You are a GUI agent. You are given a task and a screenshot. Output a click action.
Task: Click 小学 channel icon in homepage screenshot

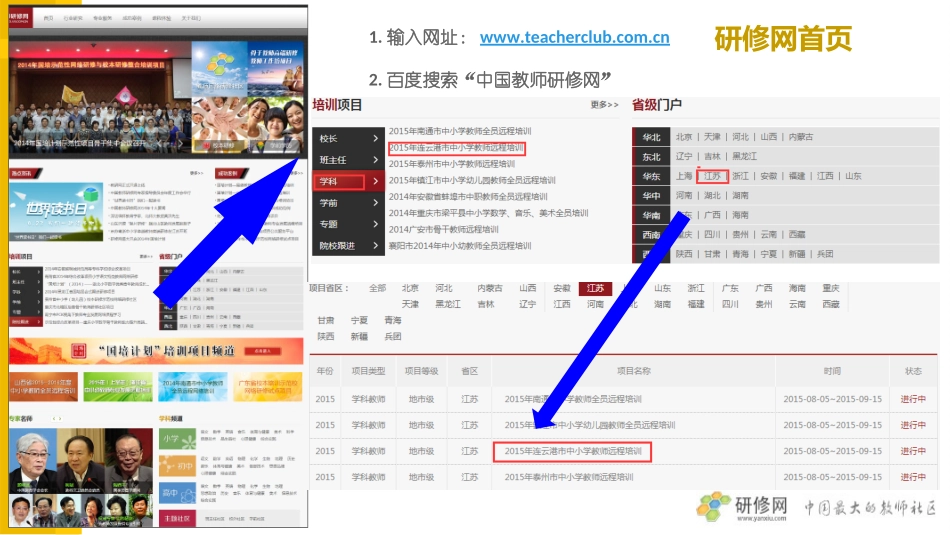pos(178,439)
